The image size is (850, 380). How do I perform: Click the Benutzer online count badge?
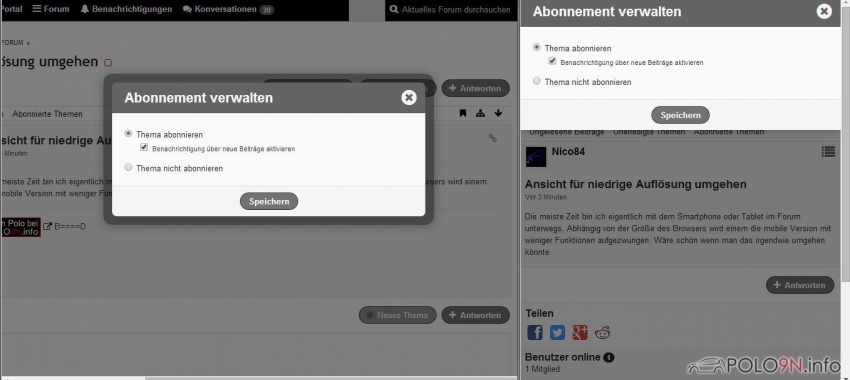[609, 358]
